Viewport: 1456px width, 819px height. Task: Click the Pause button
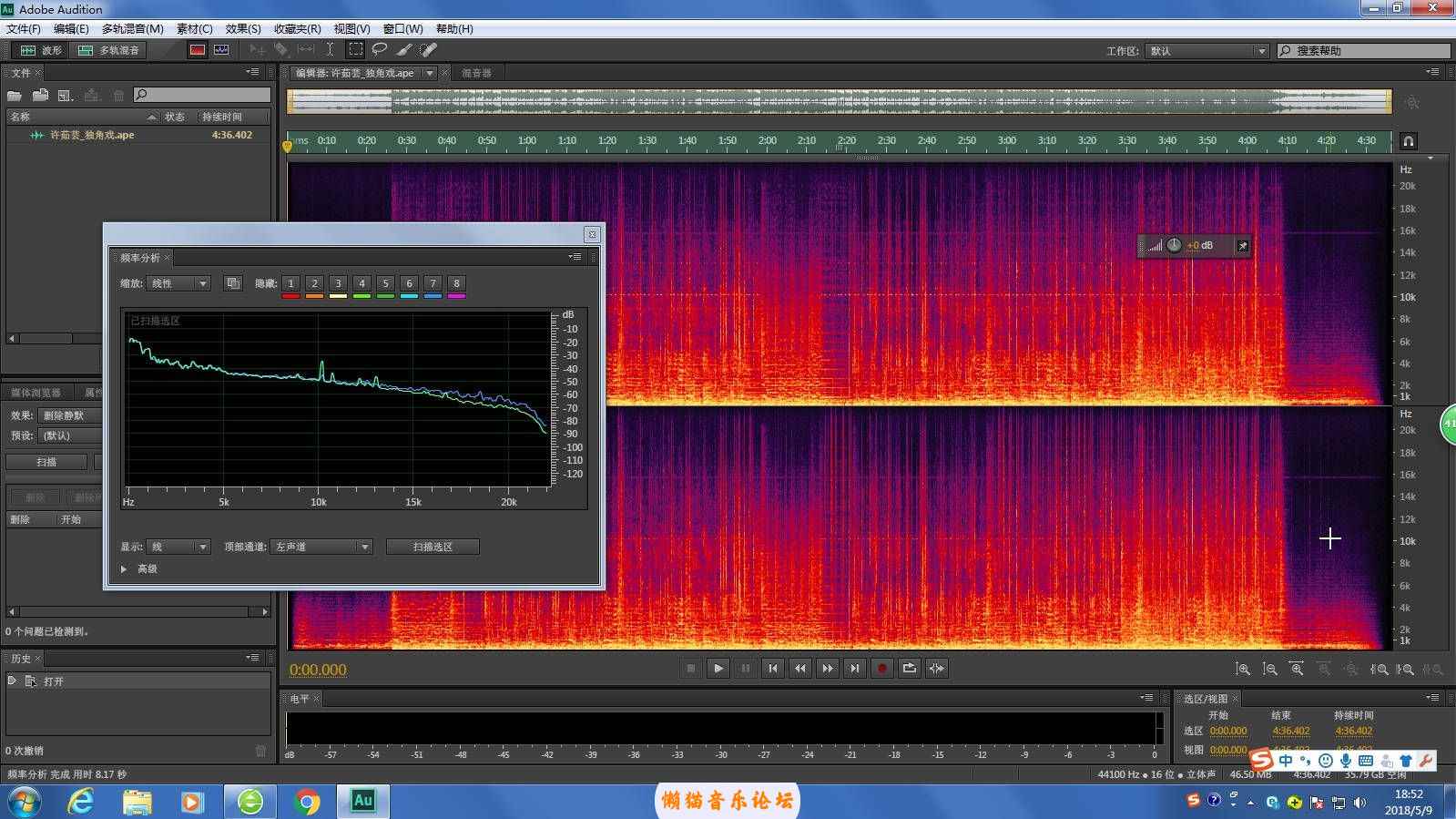[x=746, y=669]
